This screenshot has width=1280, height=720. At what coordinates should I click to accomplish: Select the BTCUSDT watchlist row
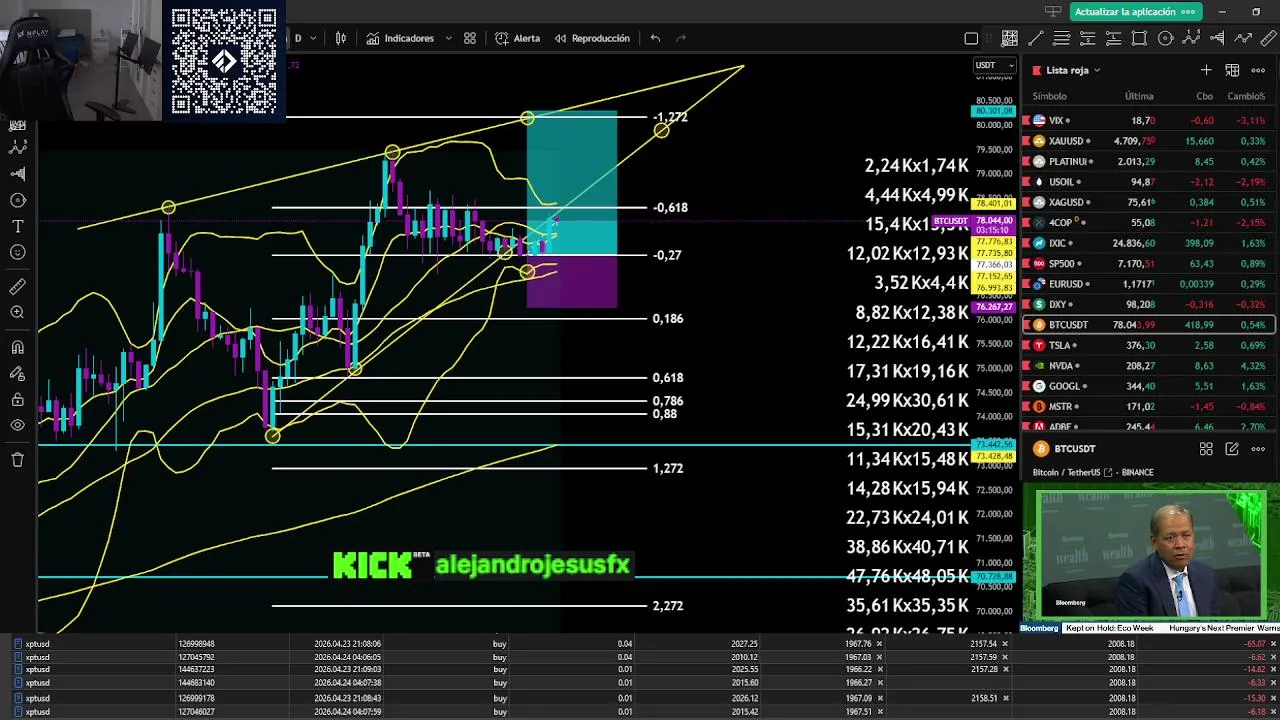point(1148,325)
